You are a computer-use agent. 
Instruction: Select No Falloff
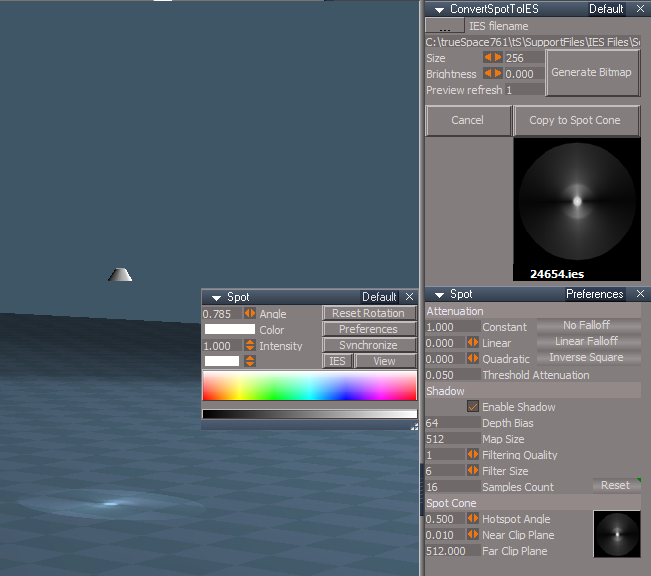click(588, 325)
